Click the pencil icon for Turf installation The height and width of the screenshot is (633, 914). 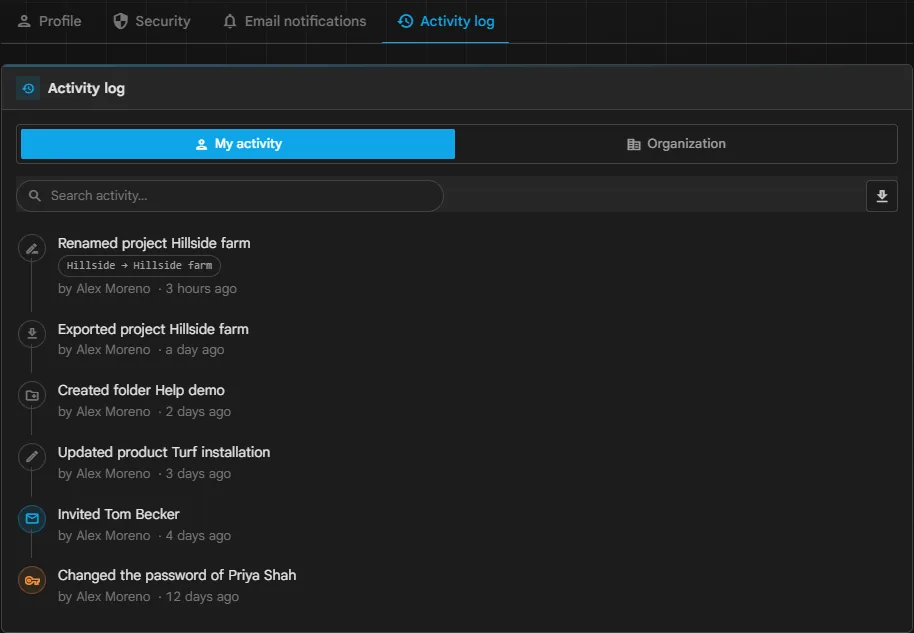(32, 456)
